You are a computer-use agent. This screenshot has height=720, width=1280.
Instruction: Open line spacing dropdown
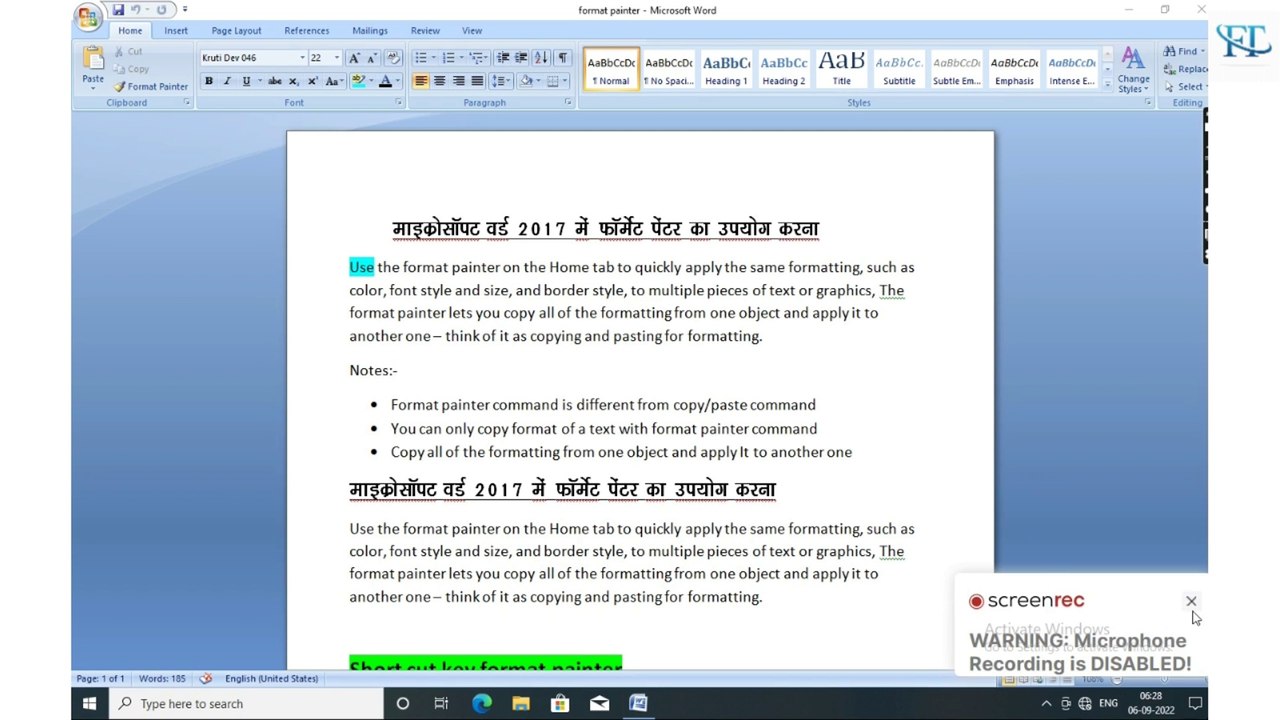pos(501,81)
